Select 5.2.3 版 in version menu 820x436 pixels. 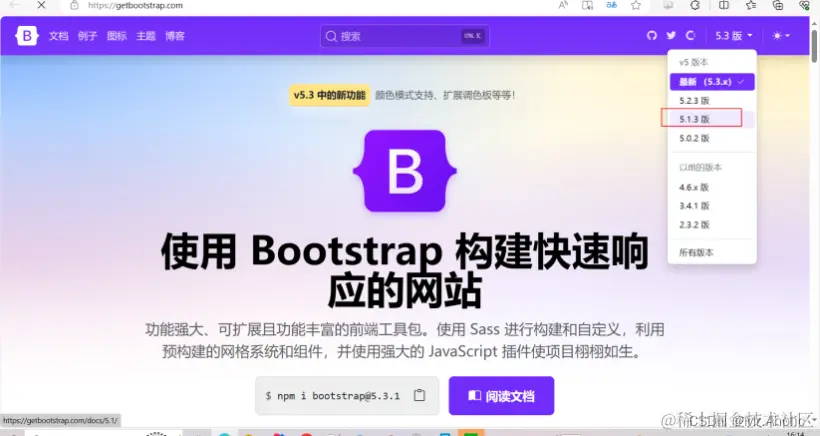click(x=712, y=100)
